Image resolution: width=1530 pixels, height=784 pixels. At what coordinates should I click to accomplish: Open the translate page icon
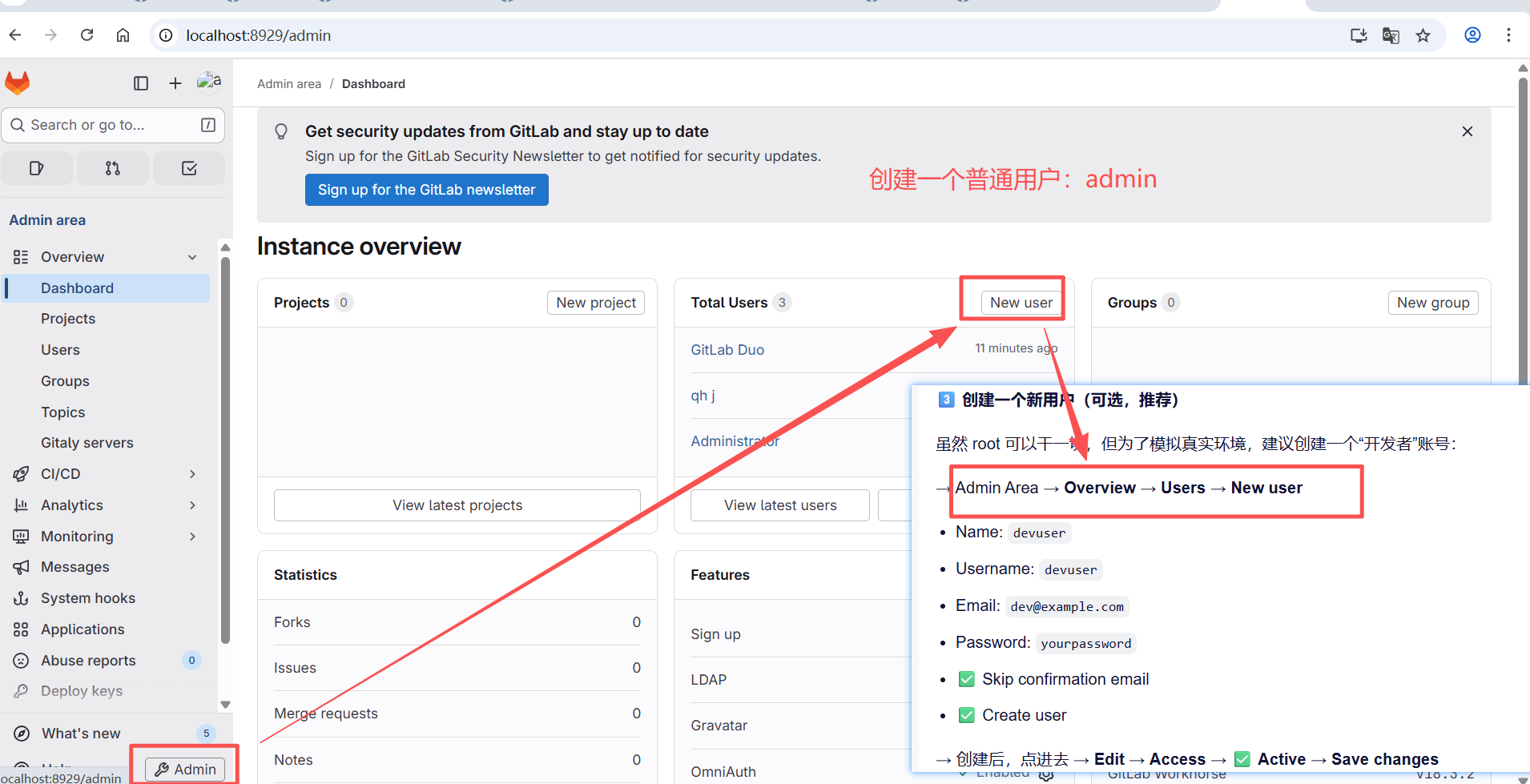pos(1391,35)
